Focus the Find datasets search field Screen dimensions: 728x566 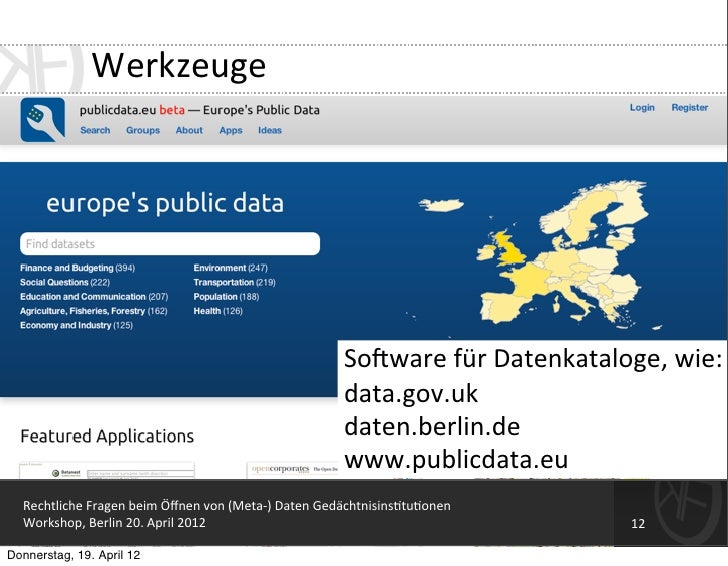click(x=170, y=244)
